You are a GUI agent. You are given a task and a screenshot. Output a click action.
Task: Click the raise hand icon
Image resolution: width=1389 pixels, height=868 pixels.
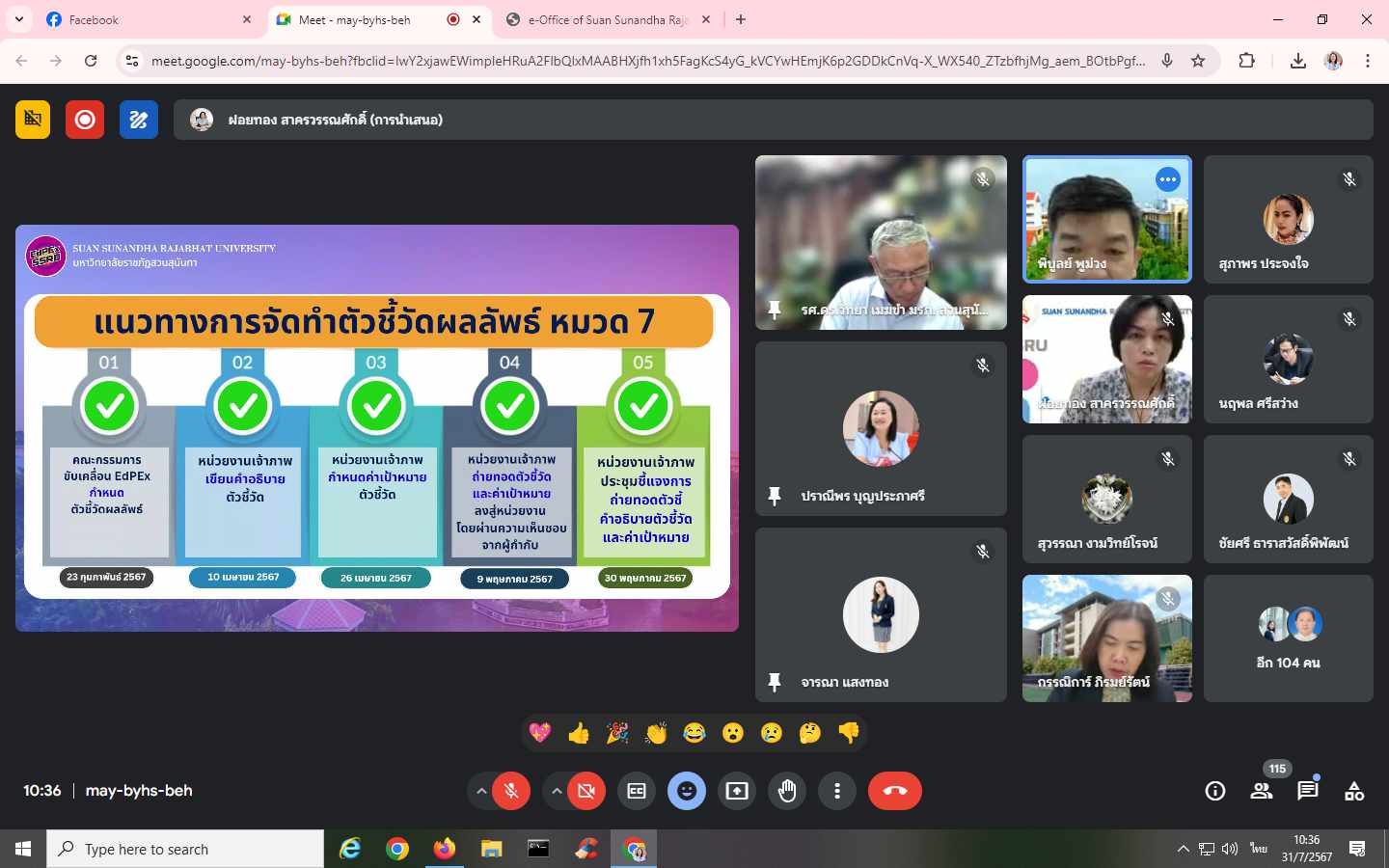click(x=787, y=791)
